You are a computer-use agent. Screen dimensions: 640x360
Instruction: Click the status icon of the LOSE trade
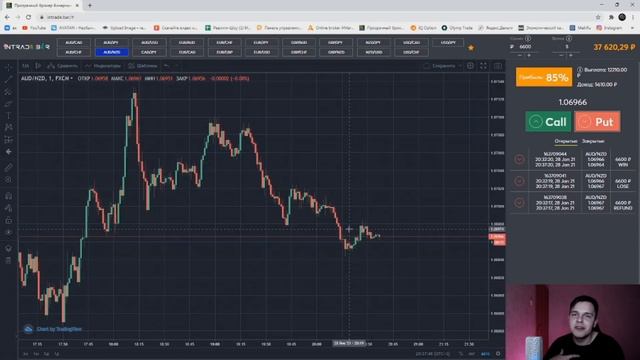[519, 181]
